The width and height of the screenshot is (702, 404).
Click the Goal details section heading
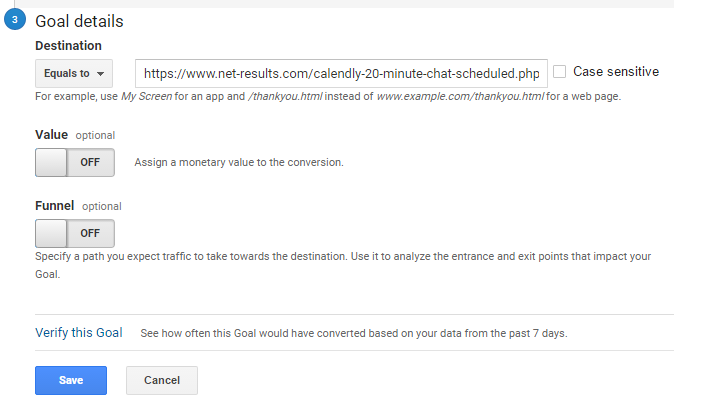tap(79, 21)
